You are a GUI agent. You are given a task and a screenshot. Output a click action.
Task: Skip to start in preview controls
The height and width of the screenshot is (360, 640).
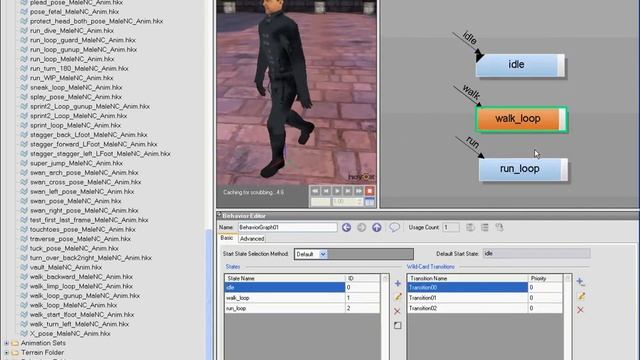coord(315,191)
